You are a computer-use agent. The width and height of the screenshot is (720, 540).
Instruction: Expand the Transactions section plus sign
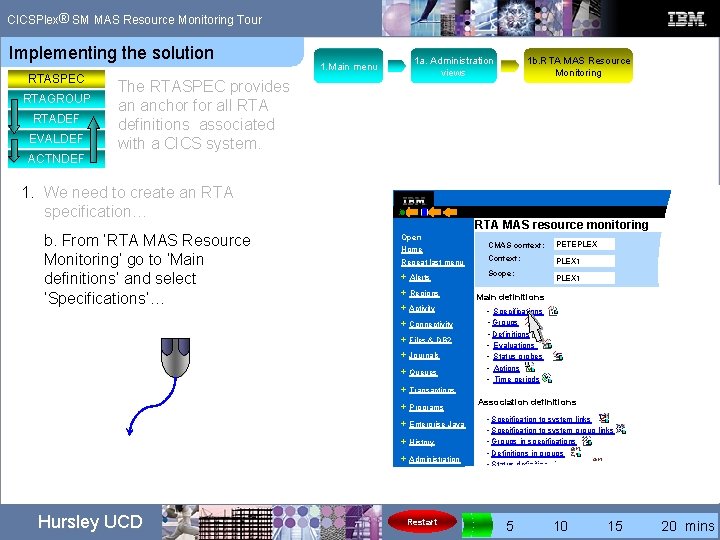[x=403, y=389]
